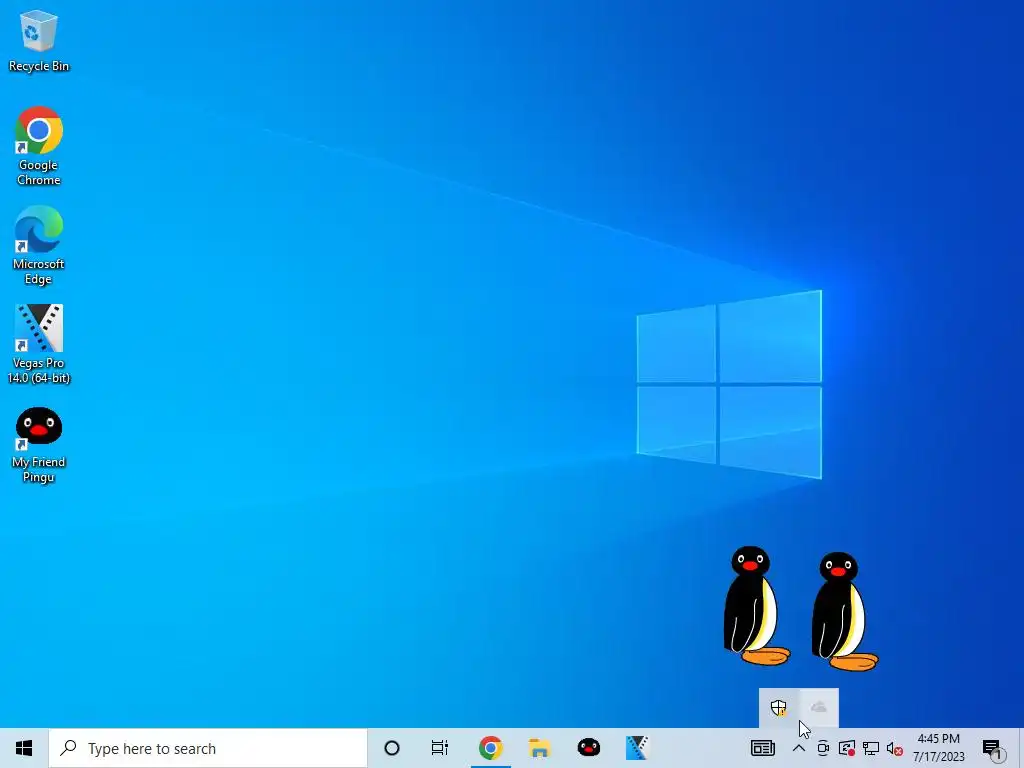Open Windows Security shield in tray overflow
The height and width of the screenshot is (768, 1024).
point(778,708)
